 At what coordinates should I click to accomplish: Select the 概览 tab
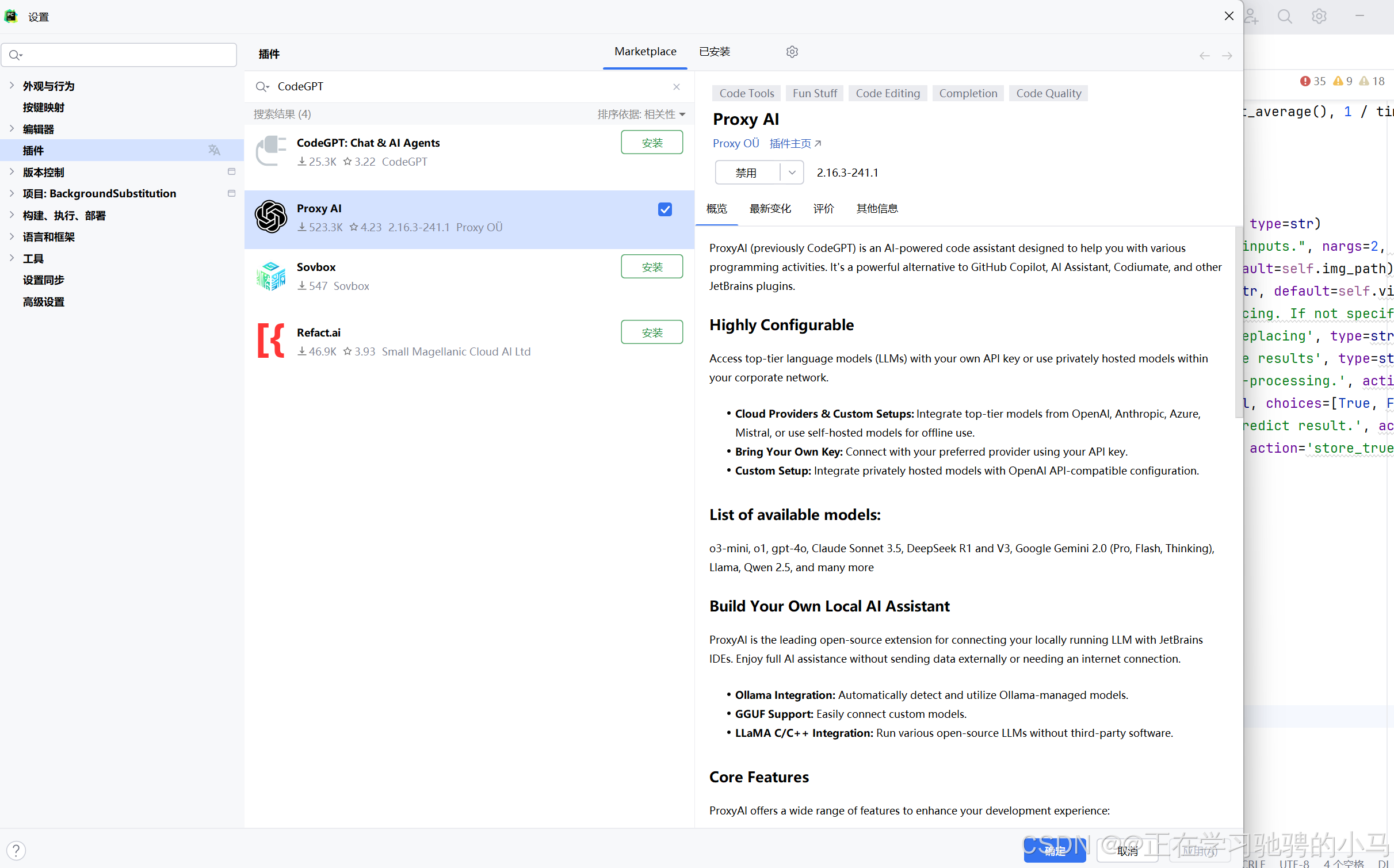point(716,209)
